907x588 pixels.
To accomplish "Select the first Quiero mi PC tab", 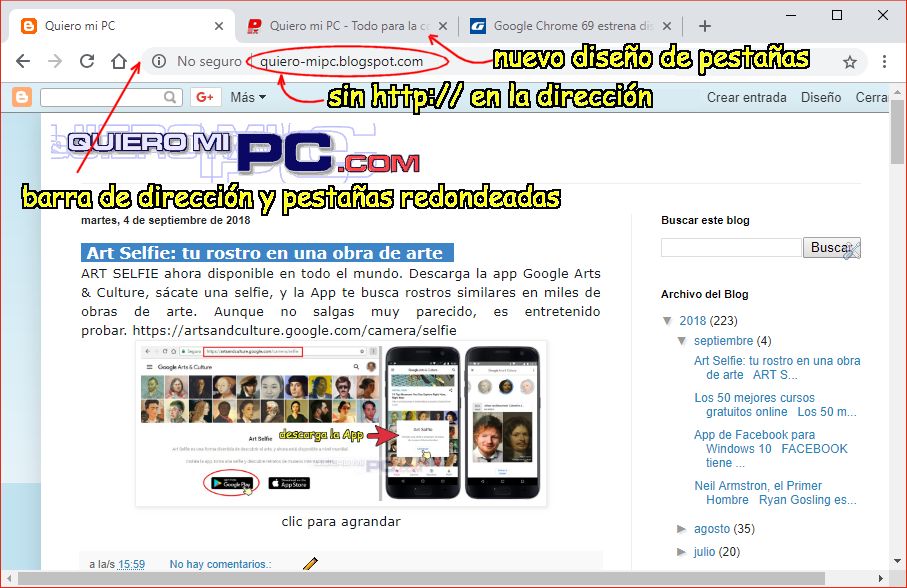I will pos(121,26).
